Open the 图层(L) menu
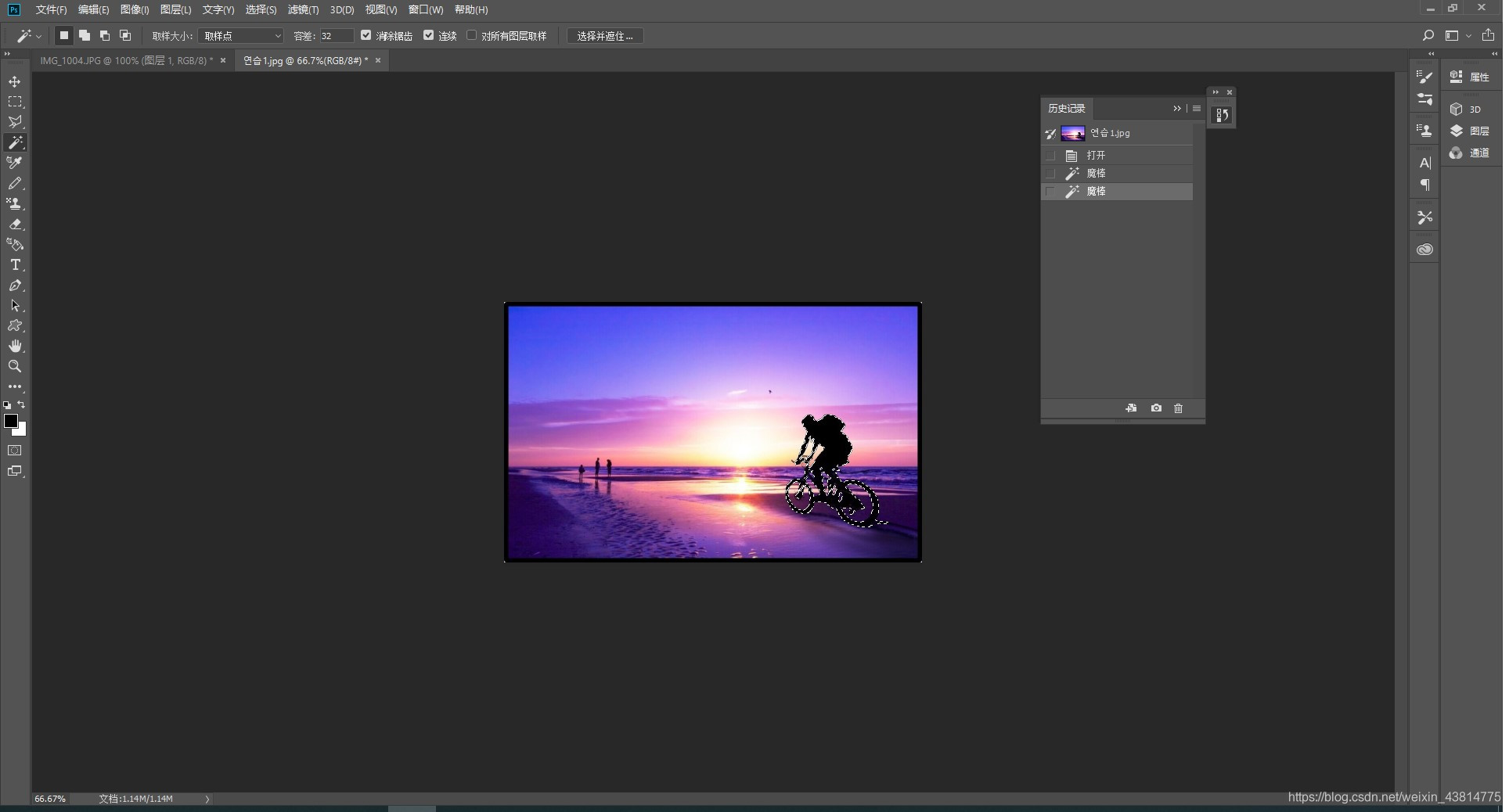The image size is (1509, 812). point(175,9)
